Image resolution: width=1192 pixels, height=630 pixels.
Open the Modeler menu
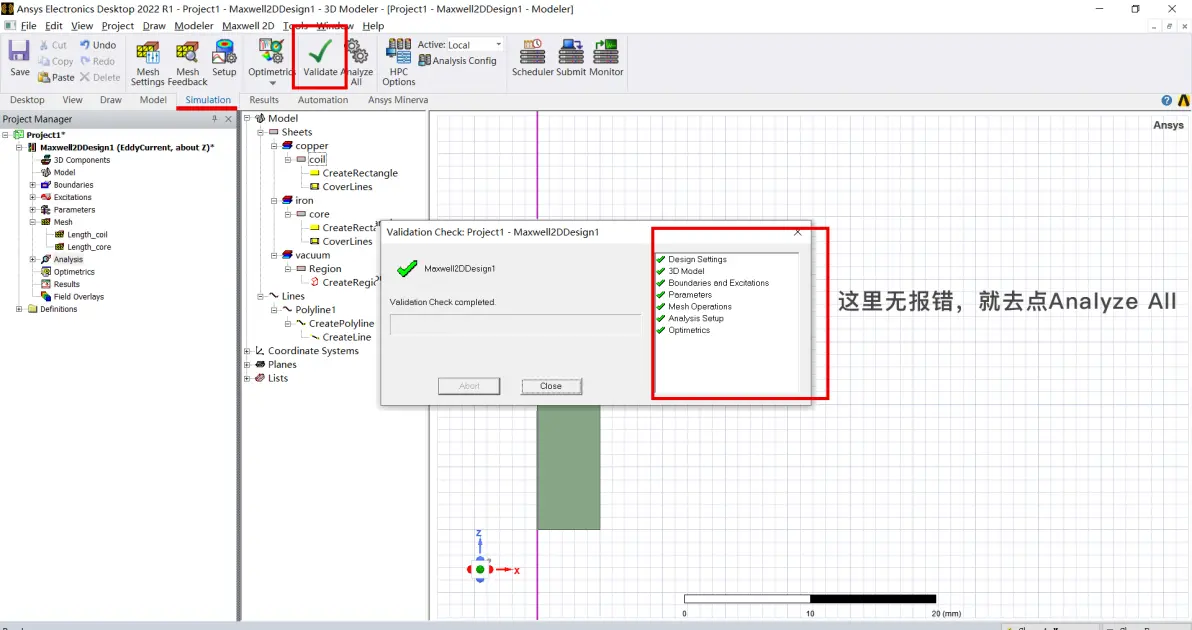click(x=194, y=26)
